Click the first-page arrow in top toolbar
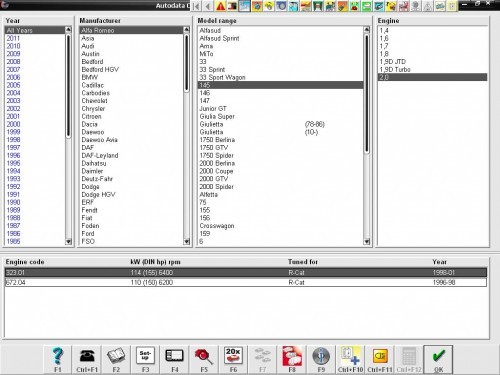Image resolution: width=500 pixels, height=375 pixels. (196, 6)
